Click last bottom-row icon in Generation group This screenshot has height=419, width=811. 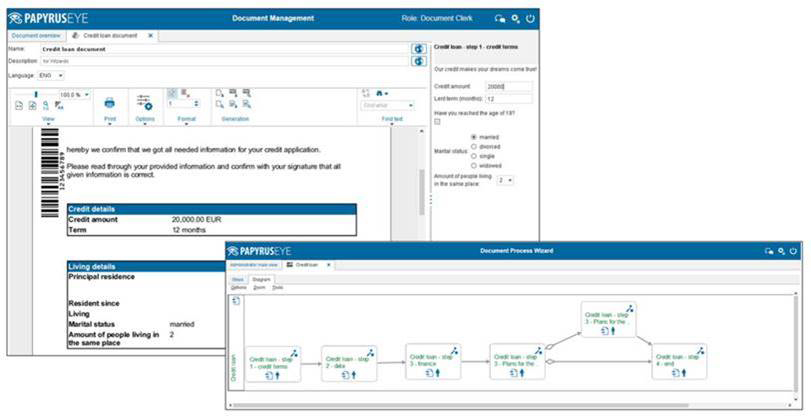point(247,104)
